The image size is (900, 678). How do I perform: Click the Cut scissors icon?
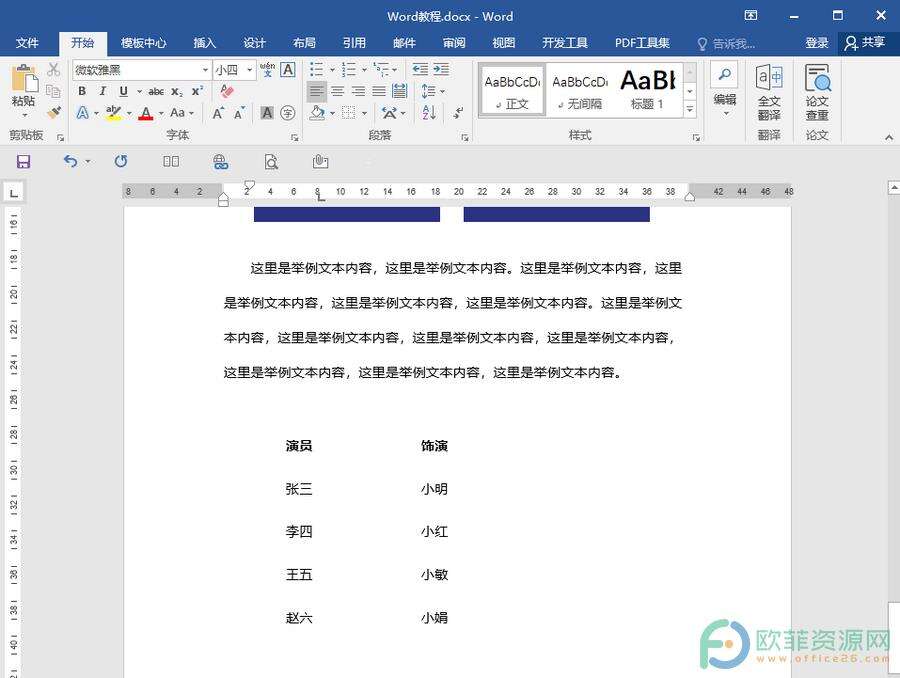coord(54,69)
